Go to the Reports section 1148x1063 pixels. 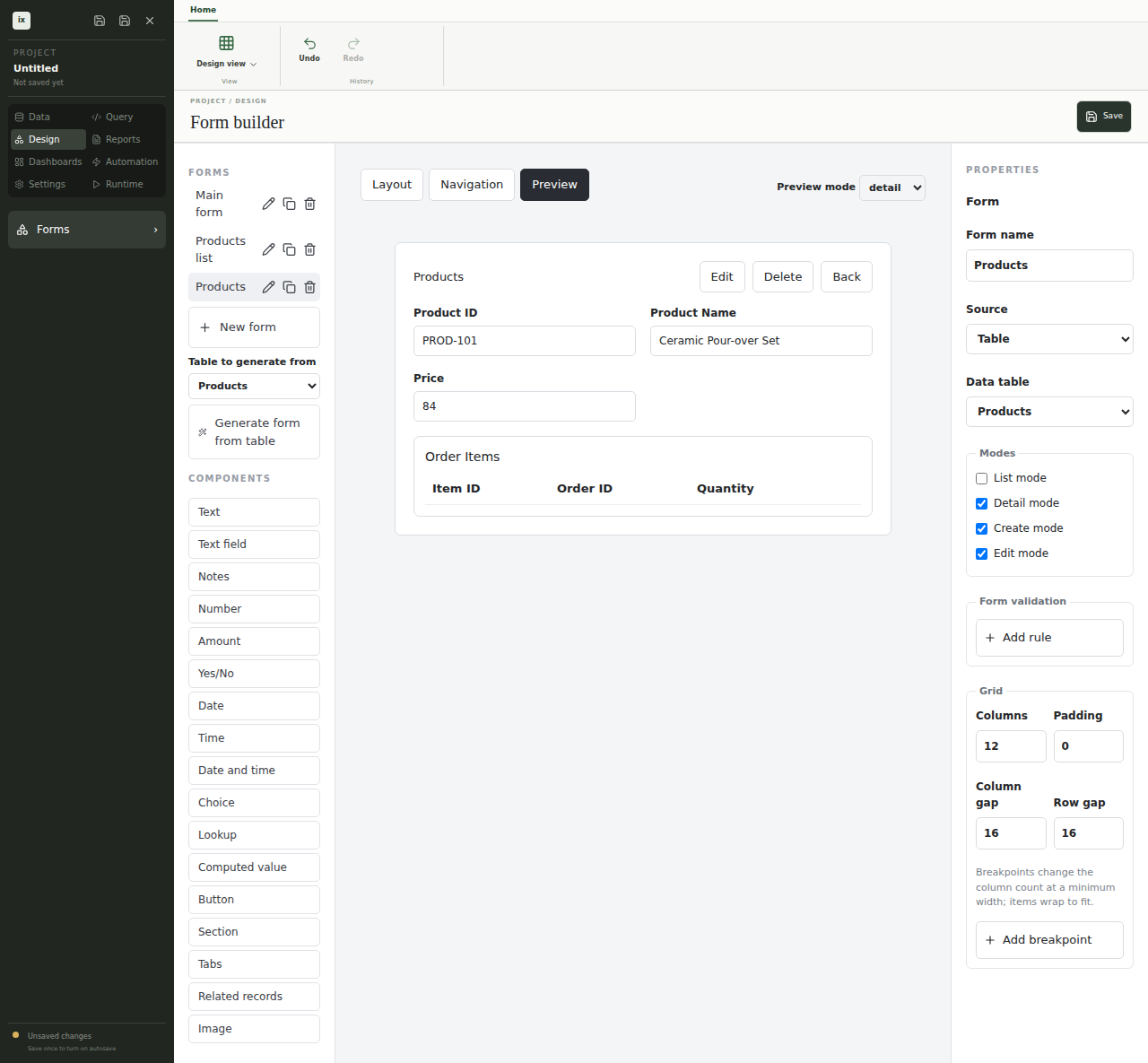point(126,139)
